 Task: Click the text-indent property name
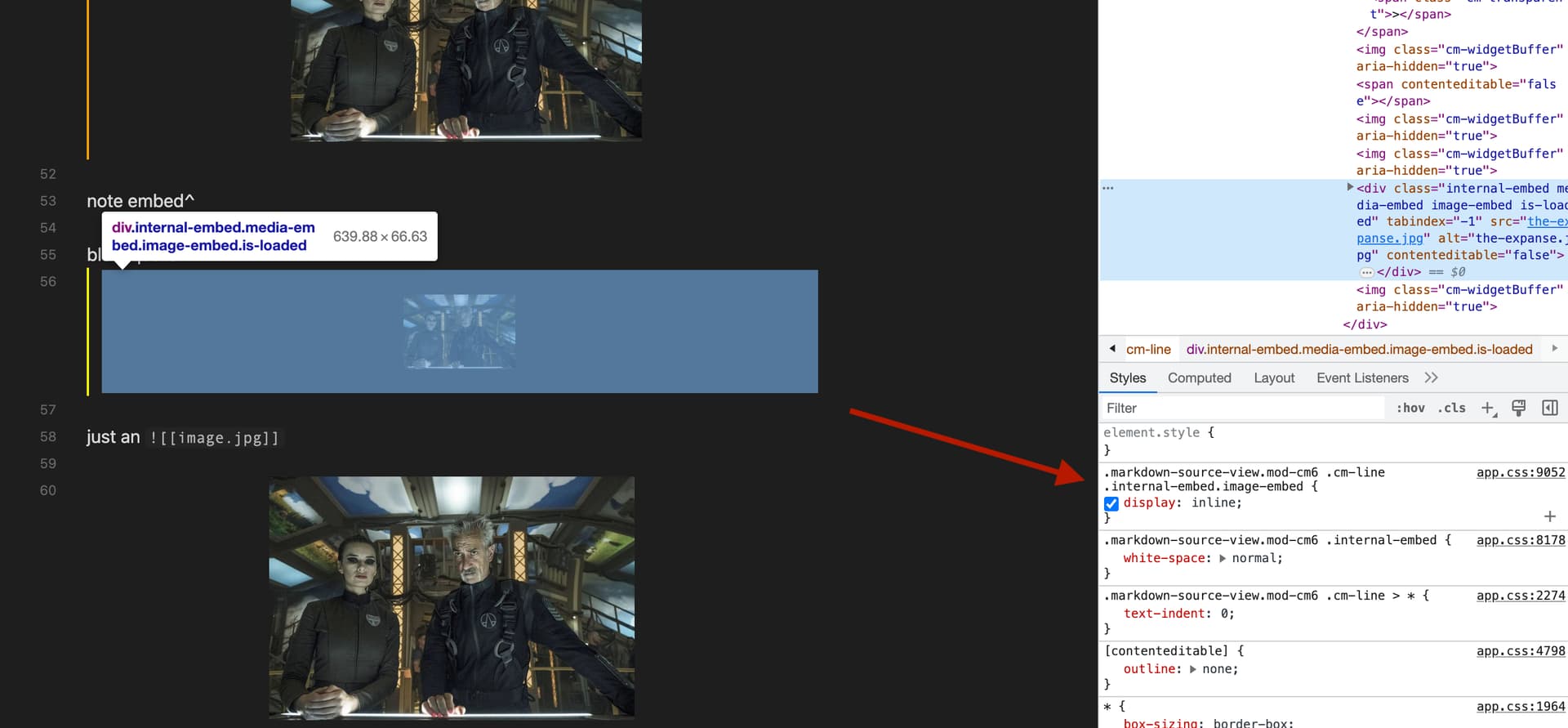(x=1164, y=614)
